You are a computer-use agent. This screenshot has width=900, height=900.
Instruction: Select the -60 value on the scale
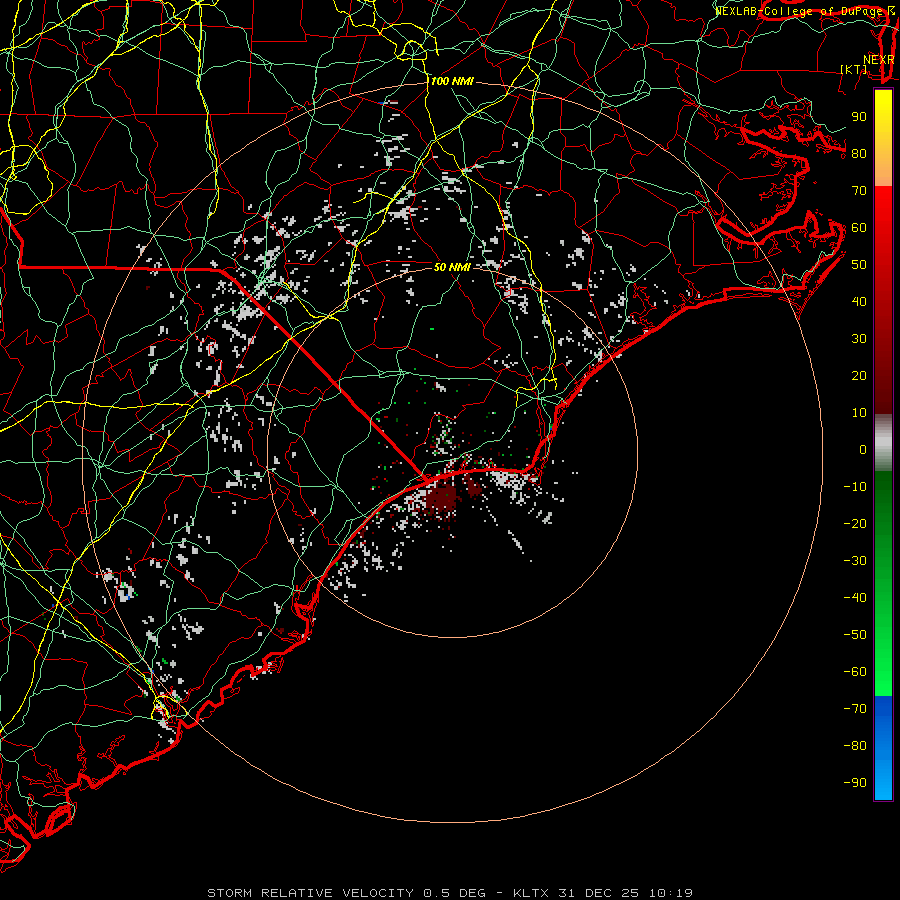click(x=855, y=672)
